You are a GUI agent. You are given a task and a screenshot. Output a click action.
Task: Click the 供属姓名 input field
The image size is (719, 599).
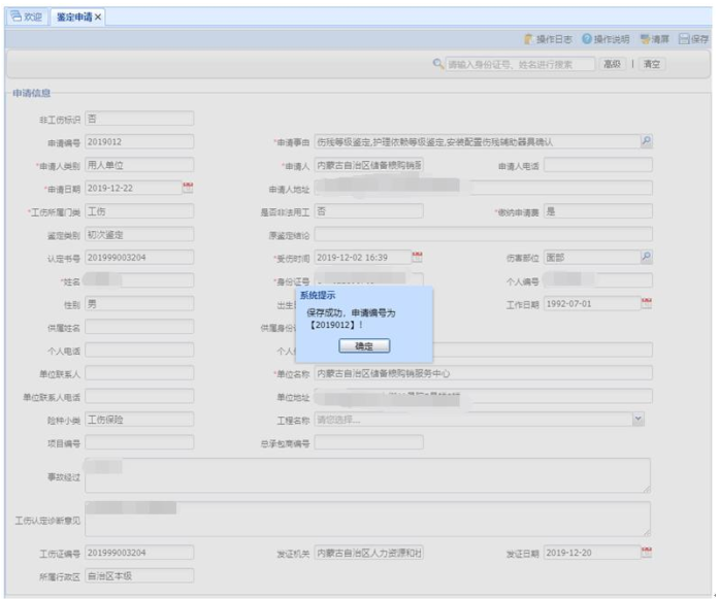pyautogui.click(x=139, y=327)
